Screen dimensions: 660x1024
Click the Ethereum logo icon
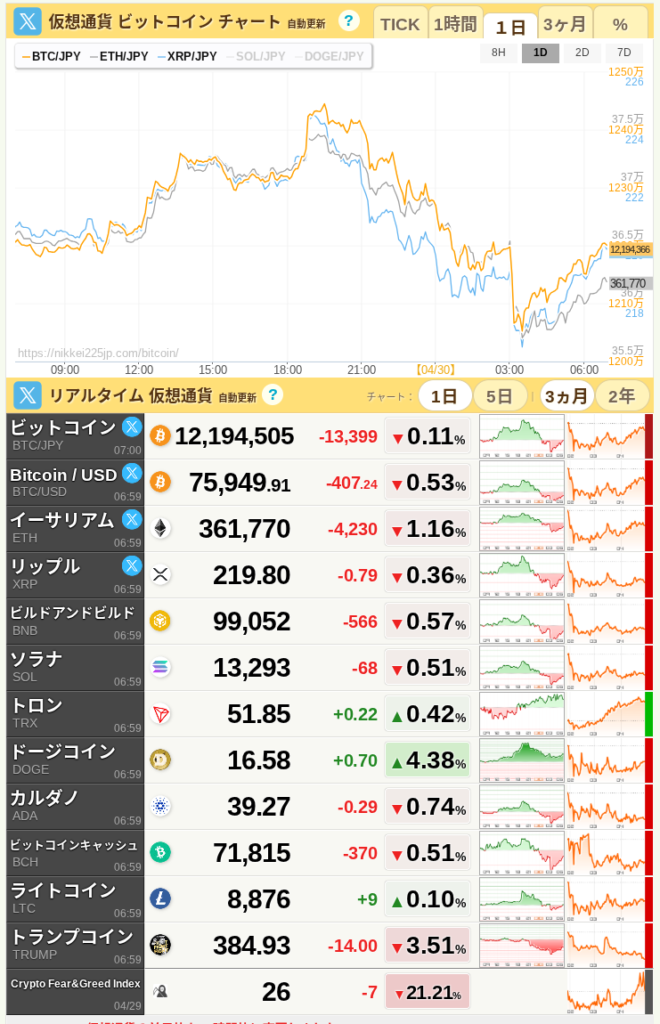160,528
